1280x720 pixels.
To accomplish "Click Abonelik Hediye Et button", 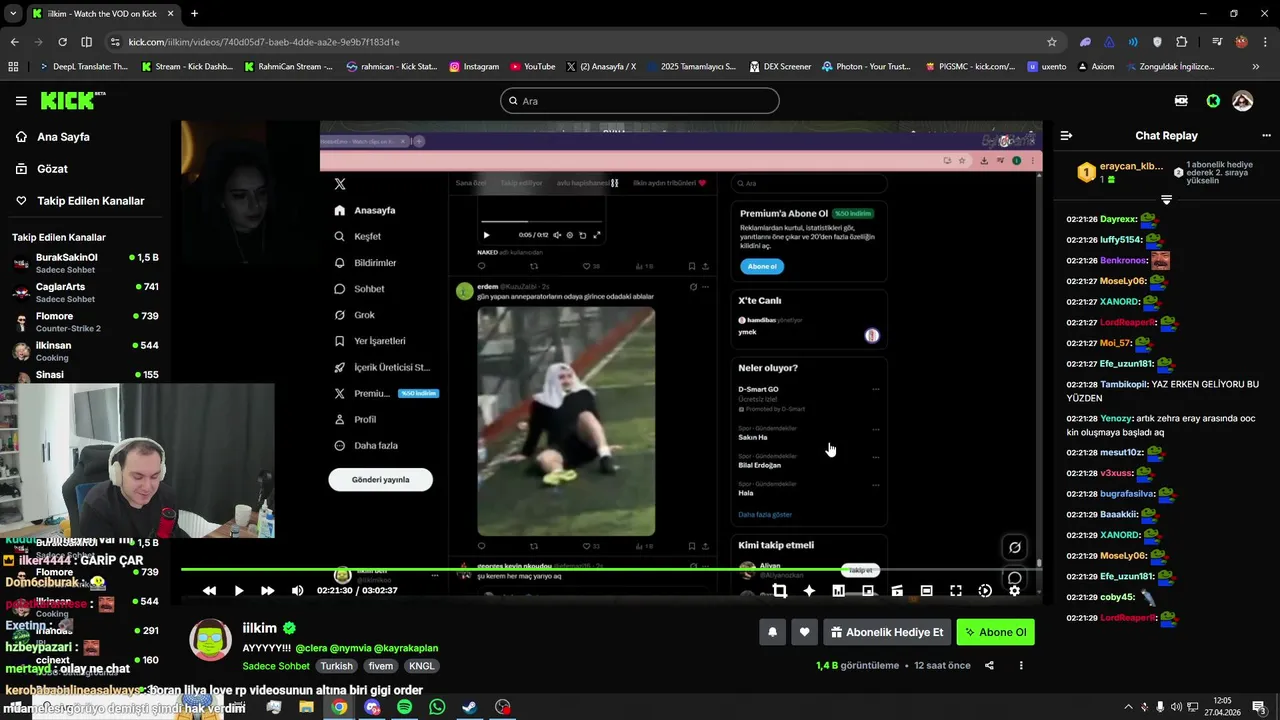I will point(886,632).
